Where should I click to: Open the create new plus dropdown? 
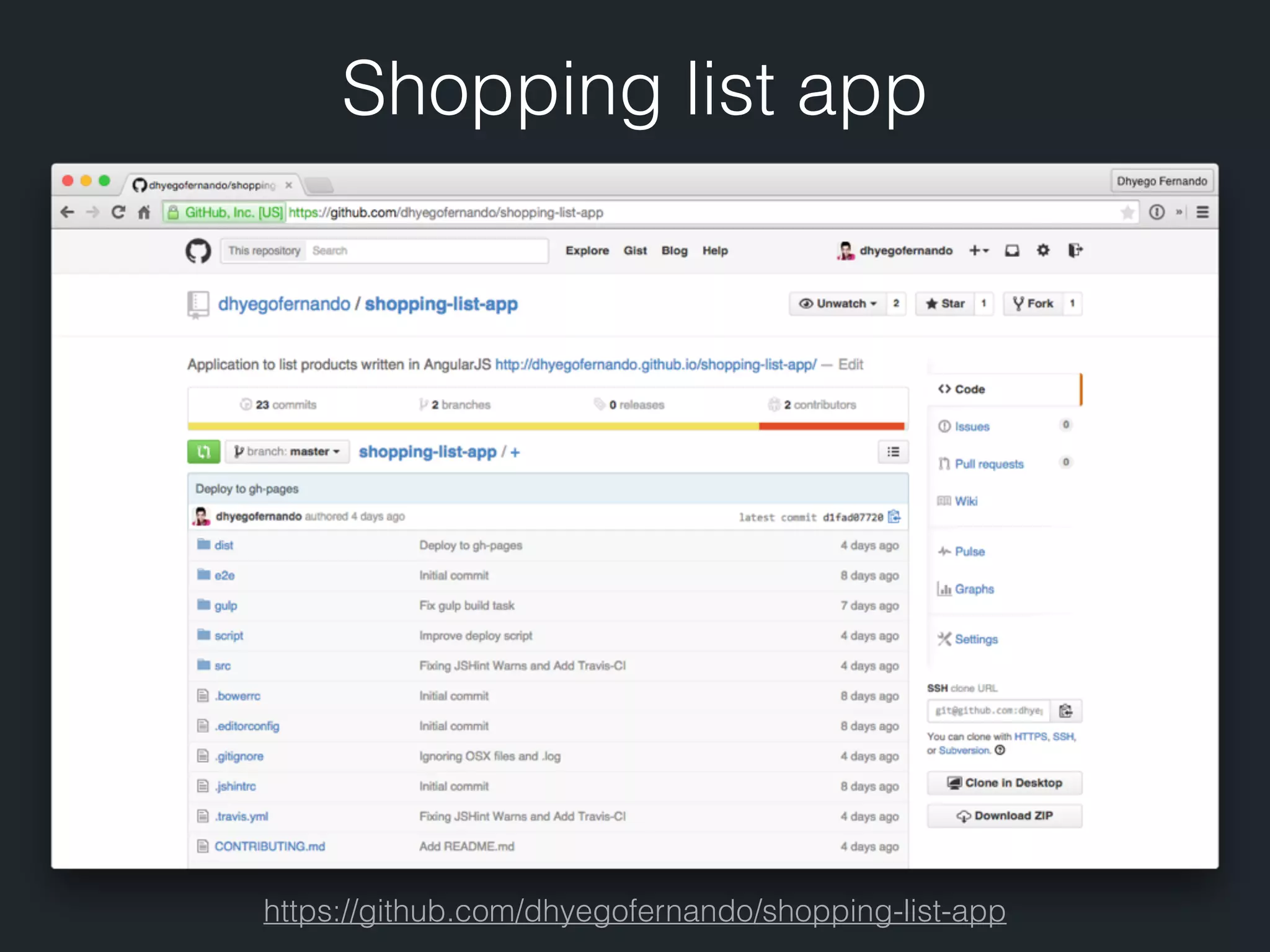(x=979, y=250)
